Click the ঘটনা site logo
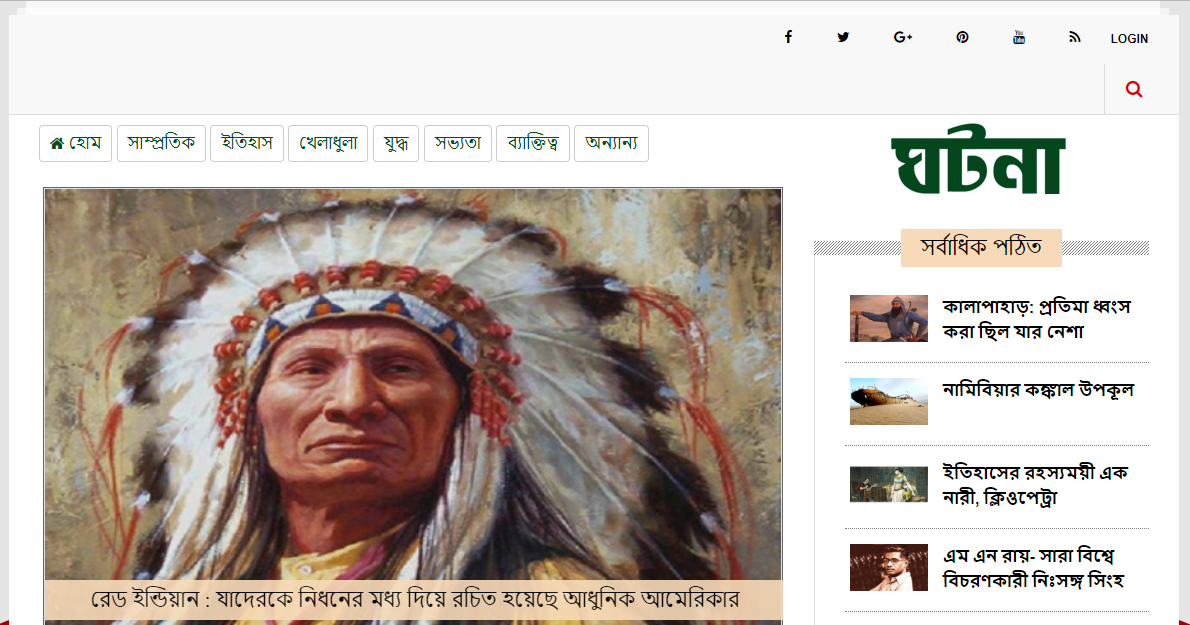 (979, 161)
